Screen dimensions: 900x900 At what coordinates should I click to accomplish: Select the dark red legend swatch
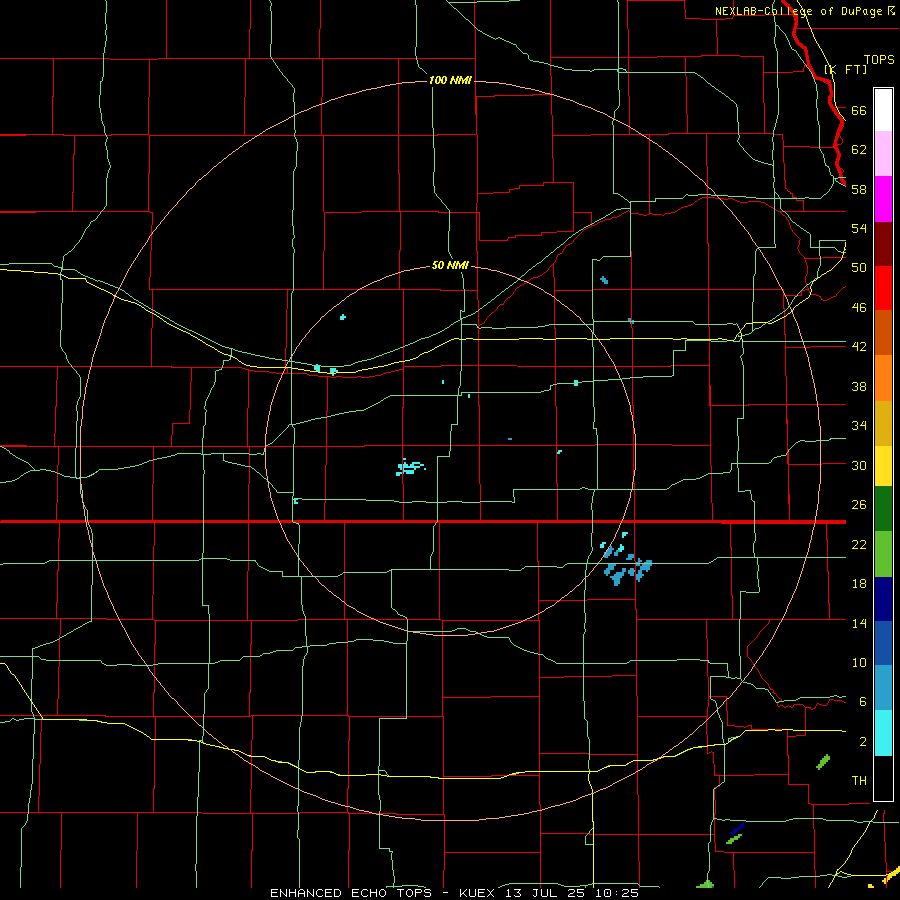(x=883, y=243)
